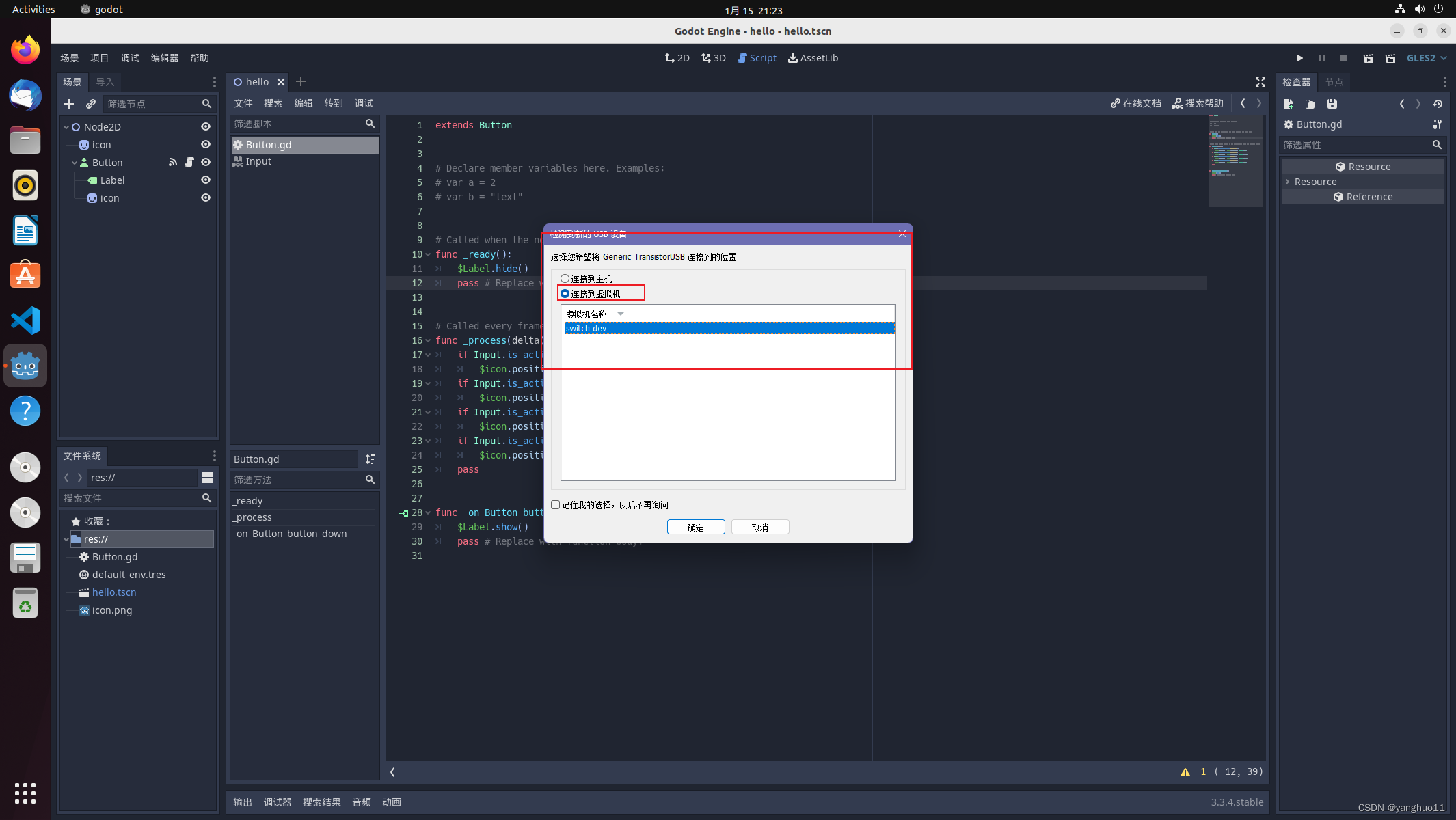Viewport: 1456px width, 820px height.
Task: Check remember my choice checkbox
Action: tap(555, 505)
